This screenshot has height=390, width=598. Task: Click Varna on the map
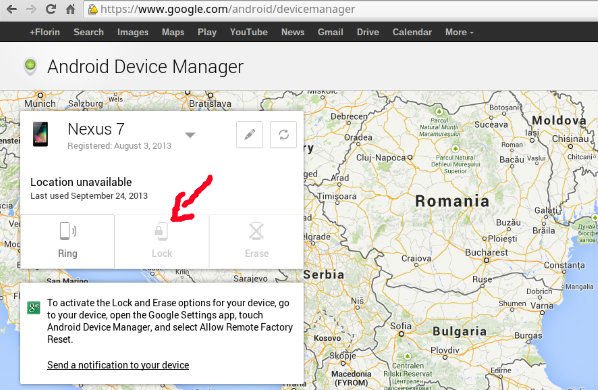coord(542,306)
